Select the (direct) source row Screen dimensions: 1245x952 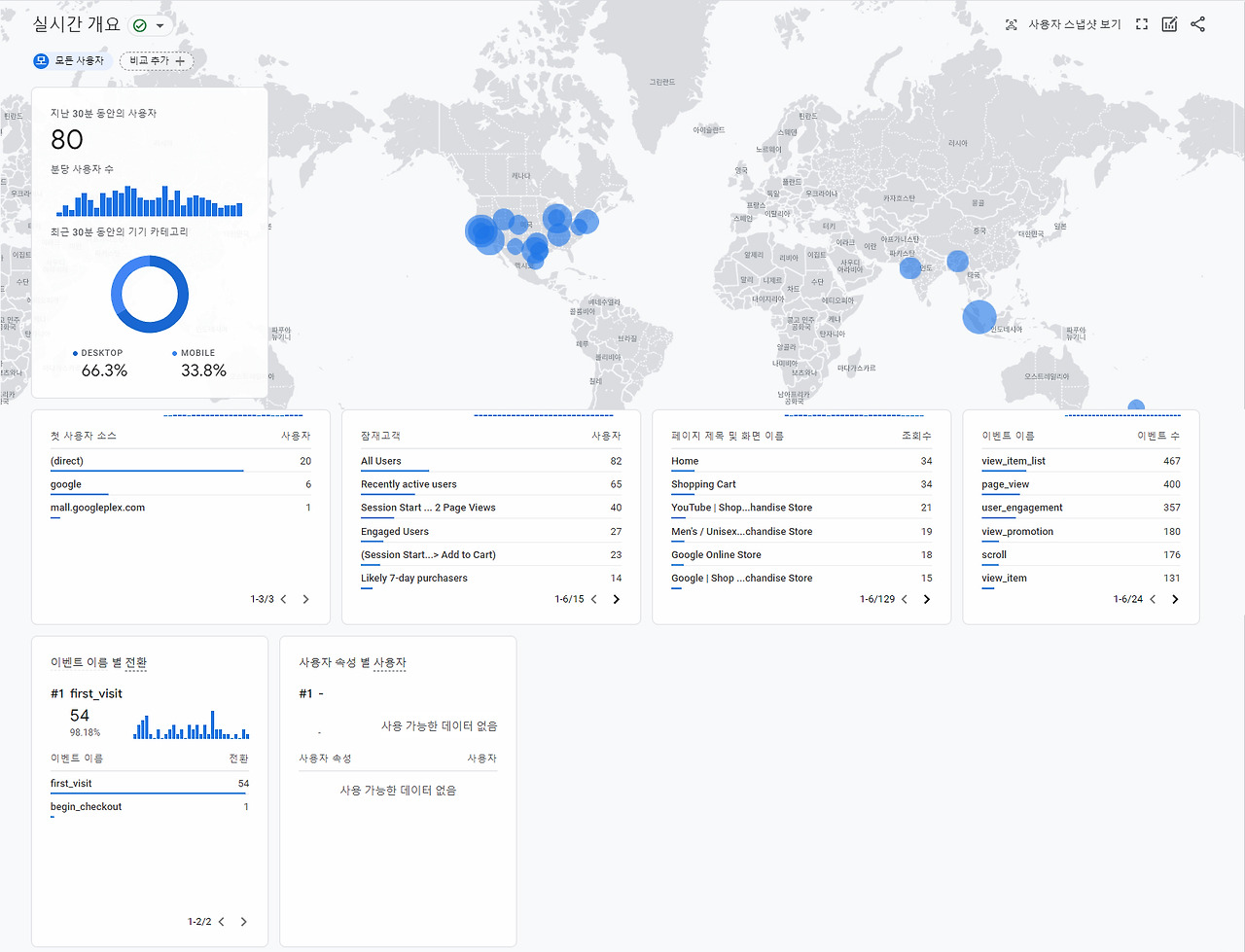pos(181,462)
